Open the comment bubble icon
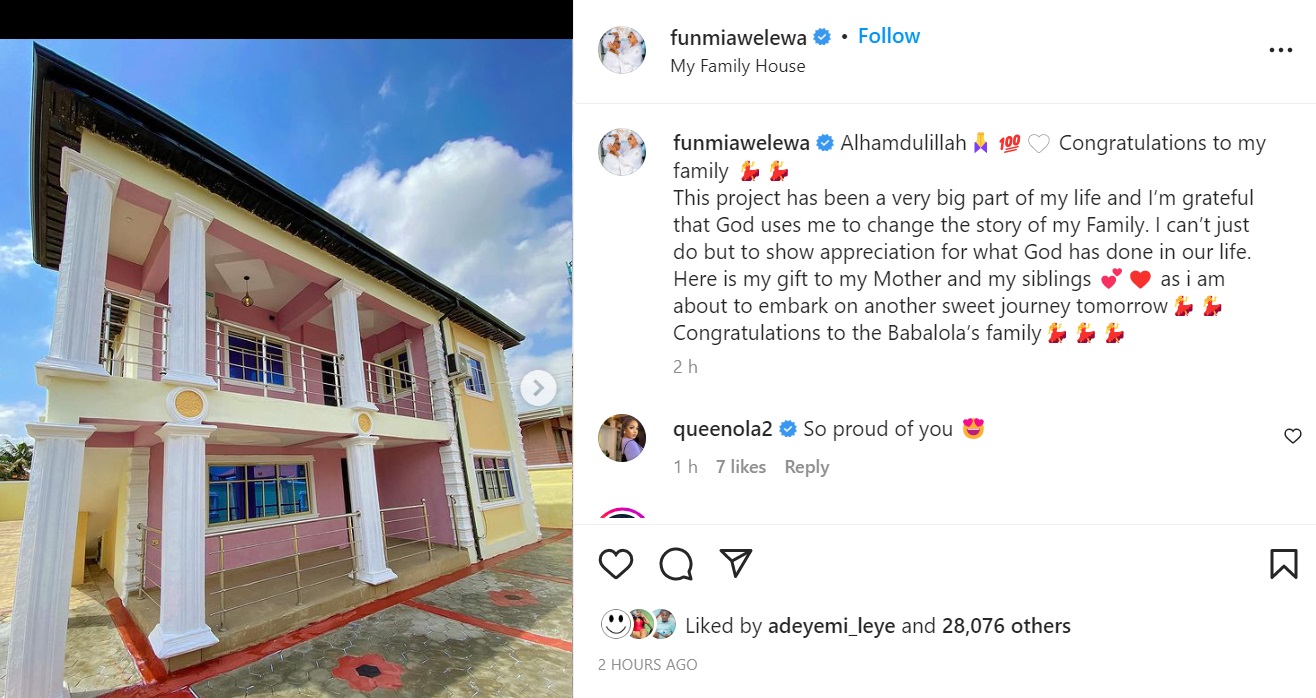The image size is (1316, 698). (x=676, y=564)
